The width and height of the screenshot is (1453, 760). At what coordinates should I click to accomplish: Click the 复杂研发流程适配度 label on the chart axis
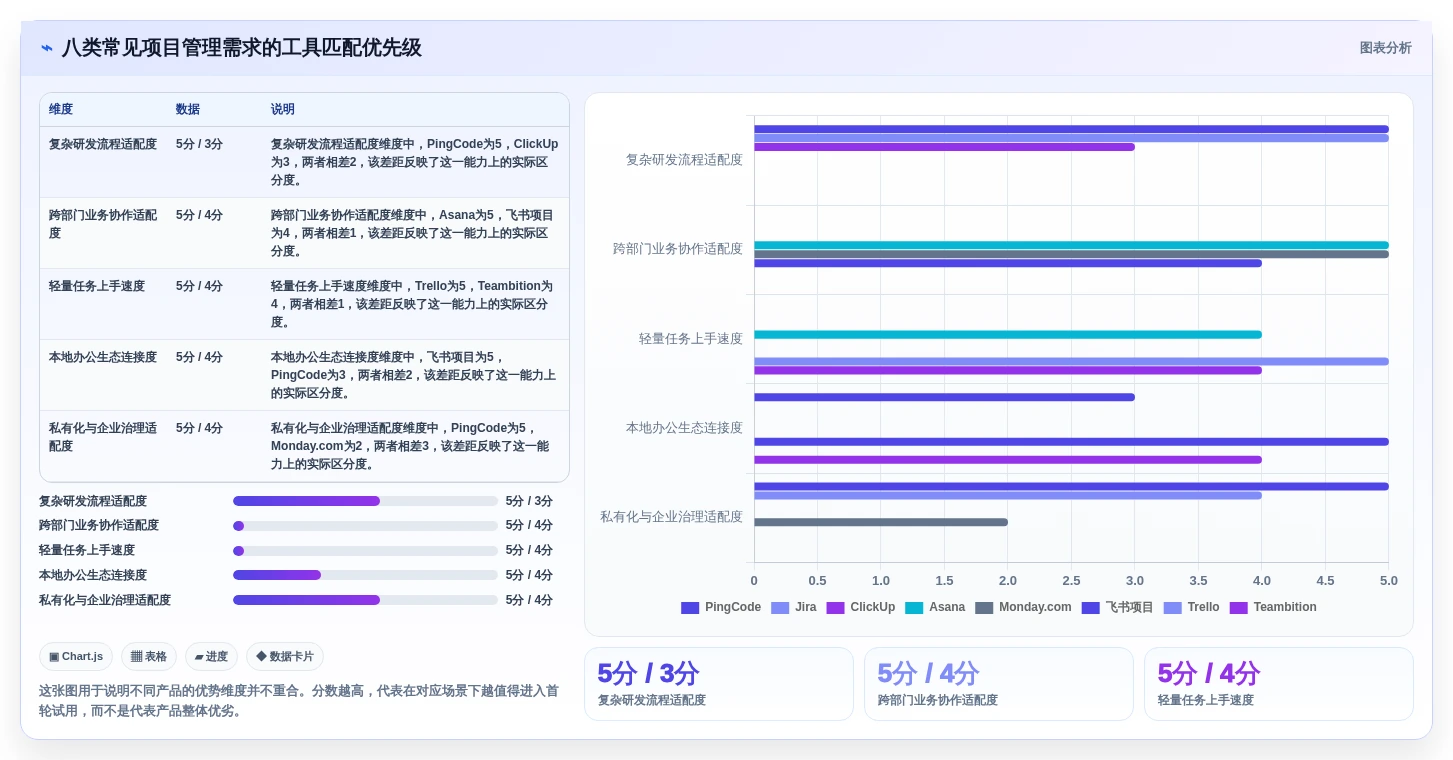click(x=684, y=160)
